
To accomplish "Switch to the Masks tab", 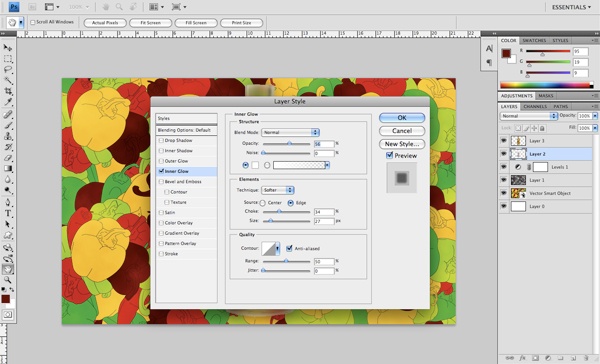I will click(546, 96).
